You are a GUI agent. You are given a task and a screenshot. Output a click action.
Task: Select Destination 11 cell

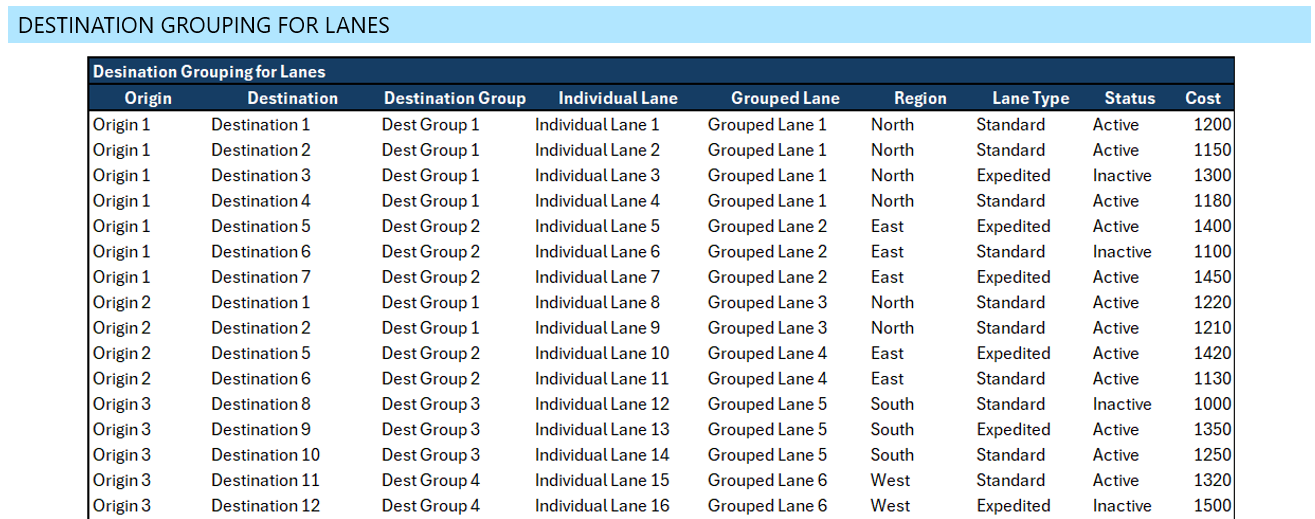(x=265, y=480)
